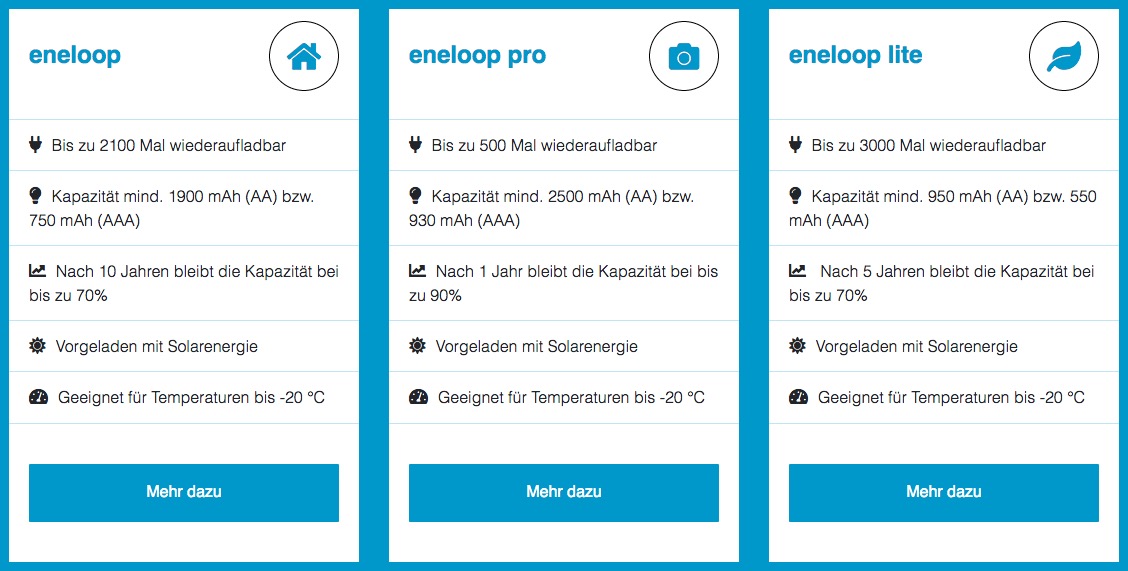Click the leaf icon on eneloop lite card
This screenshot has height=571, width=1128.
tap(1064, 57)
